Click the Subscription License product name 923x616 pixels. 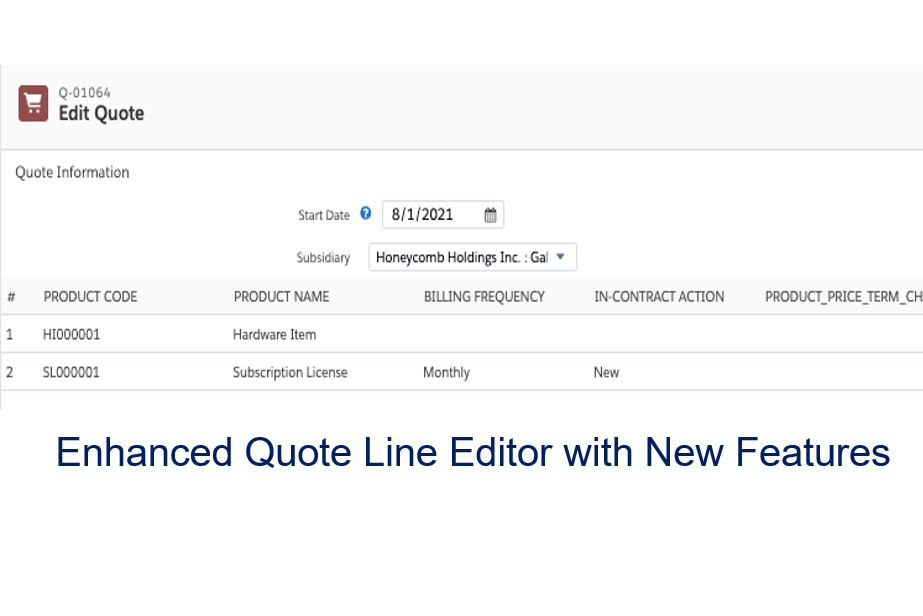point(290,372)
